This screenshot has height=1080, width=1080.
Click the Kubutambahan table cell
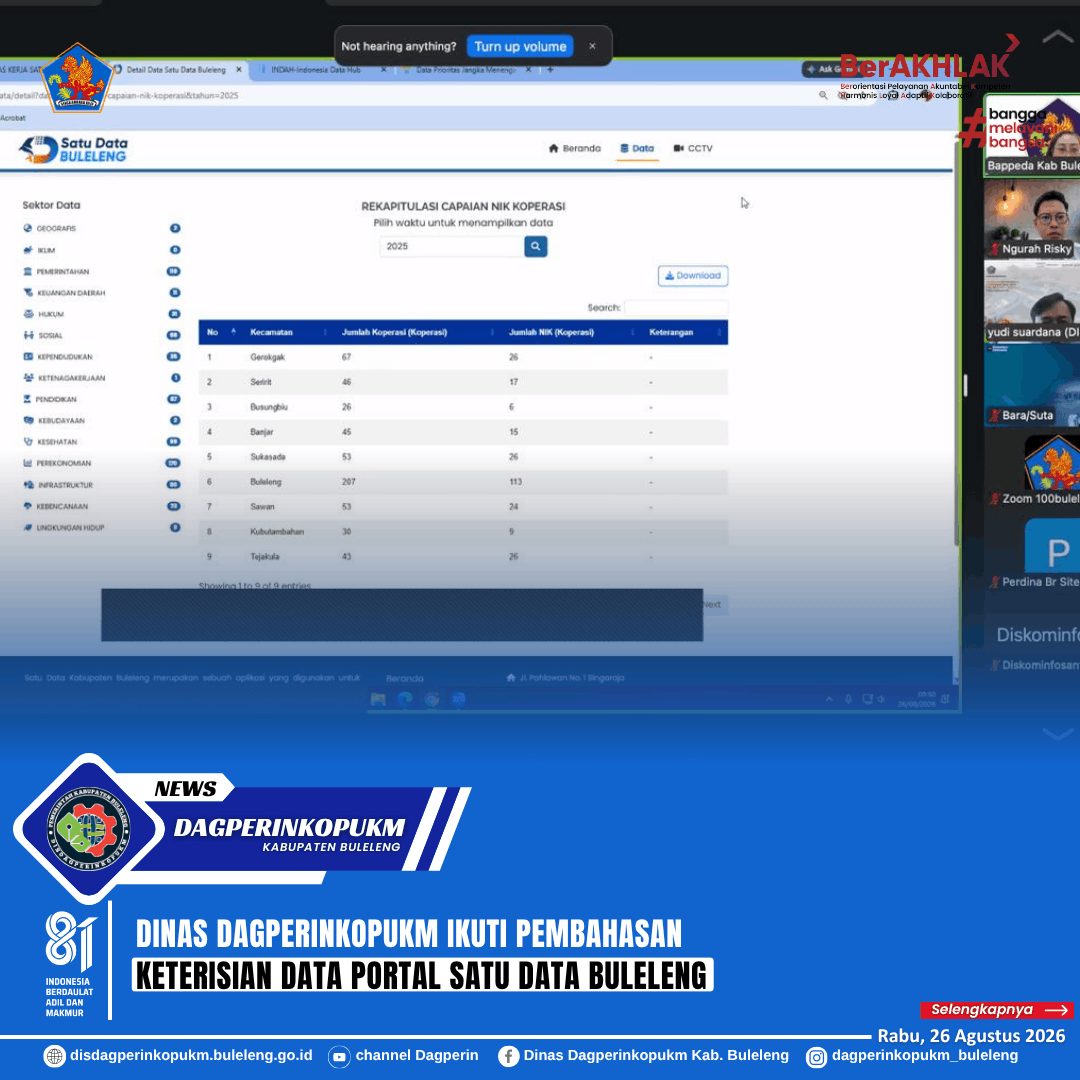click(x=276, y=532)
